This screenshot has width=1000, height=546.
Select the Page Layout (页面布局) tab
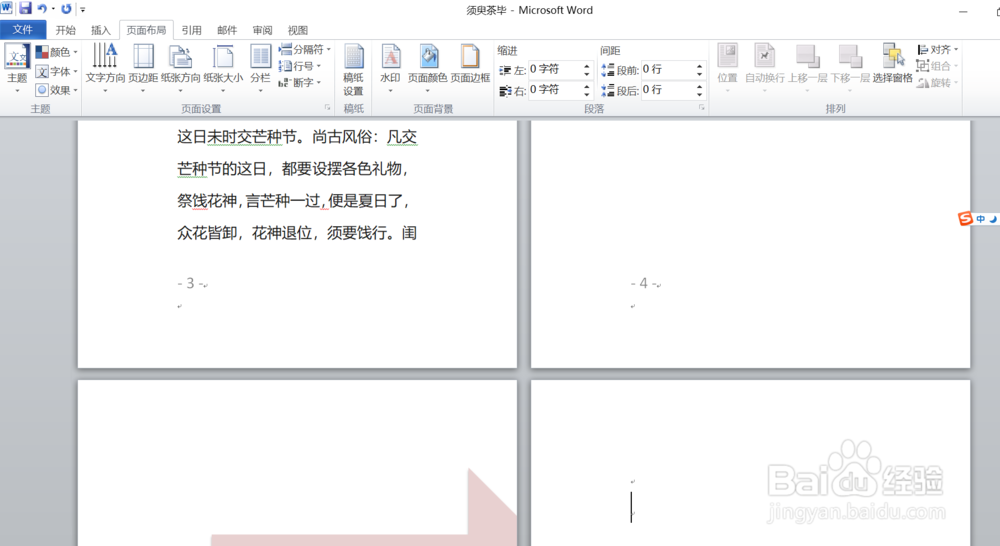pyautogui.click(x=146, y=30)
